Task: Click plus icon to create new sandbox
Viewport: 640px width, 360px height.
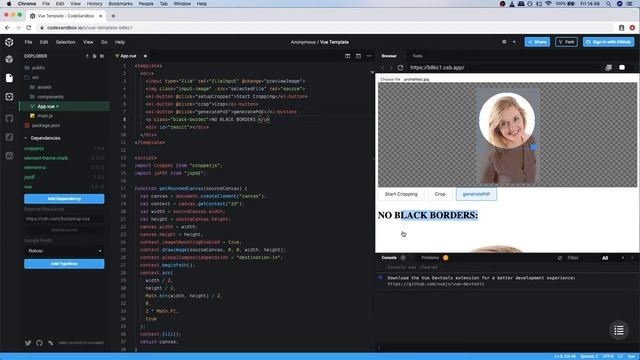Action: click(514, 42)
